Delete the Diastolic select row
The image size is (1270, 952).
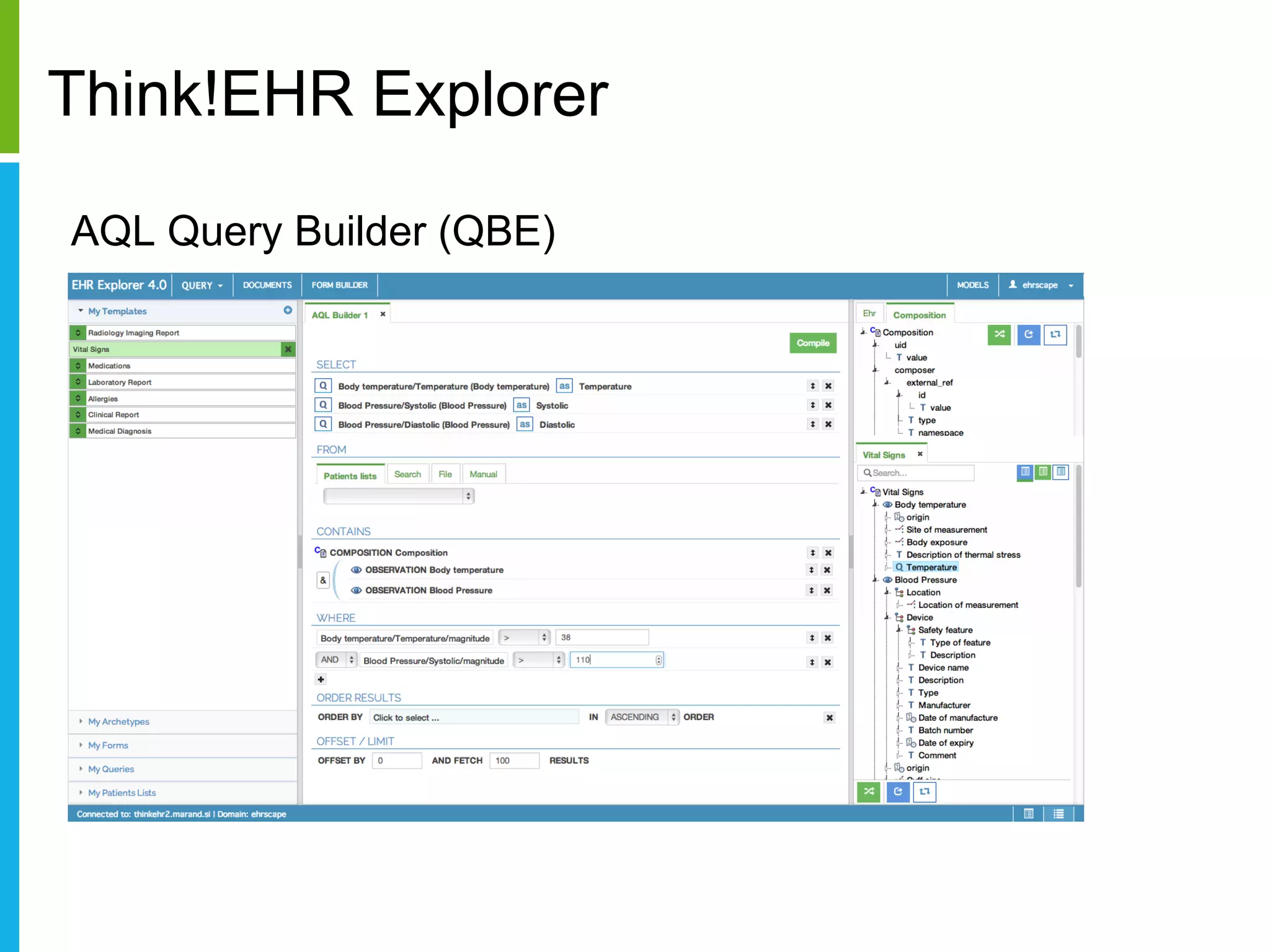pos(828,425)
